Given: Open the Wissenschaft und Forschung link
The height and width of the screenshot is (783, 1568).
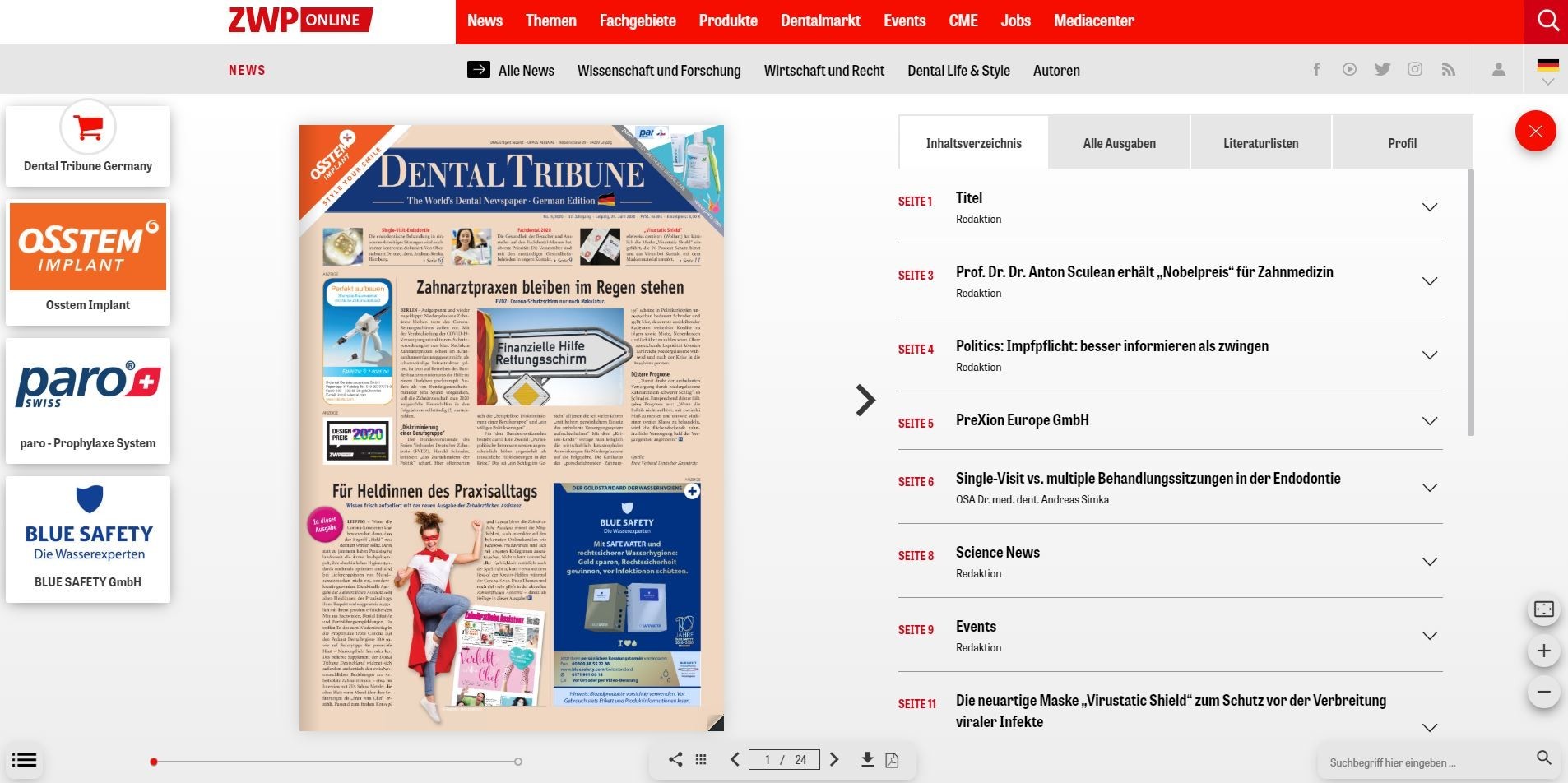Looking at the screenshot, I should pos(659,70).
